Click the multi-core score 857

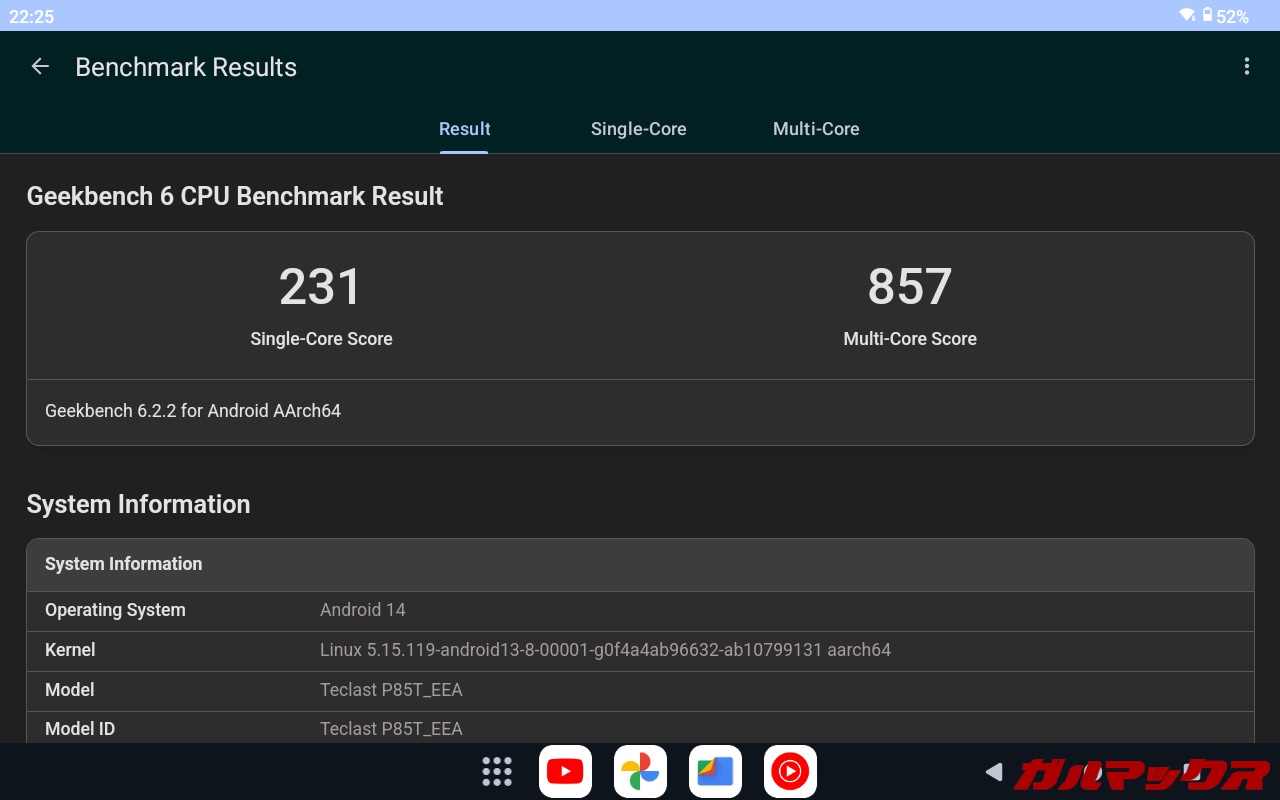pos(909,288)
